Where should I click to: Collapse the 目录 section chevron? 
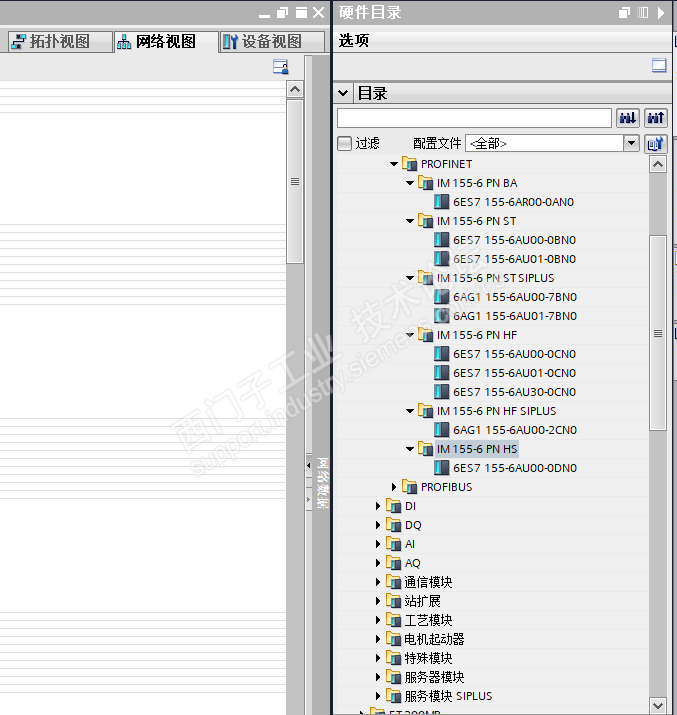click(343, 93)
